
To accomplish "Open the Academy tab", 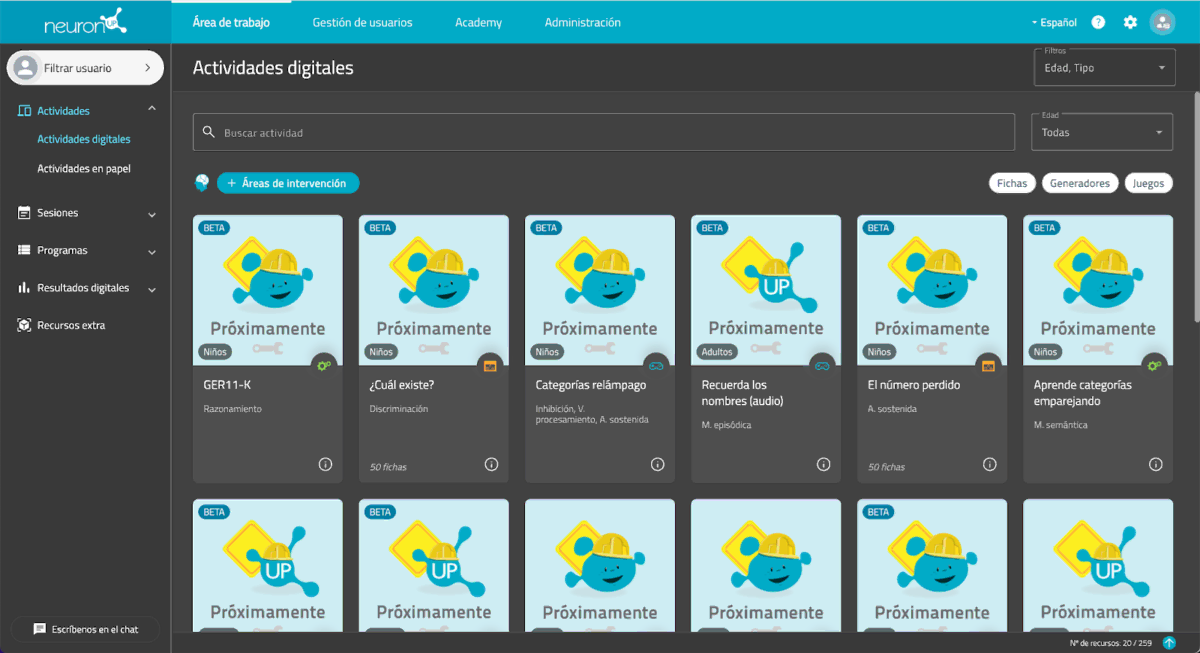I will click(478, 21).
